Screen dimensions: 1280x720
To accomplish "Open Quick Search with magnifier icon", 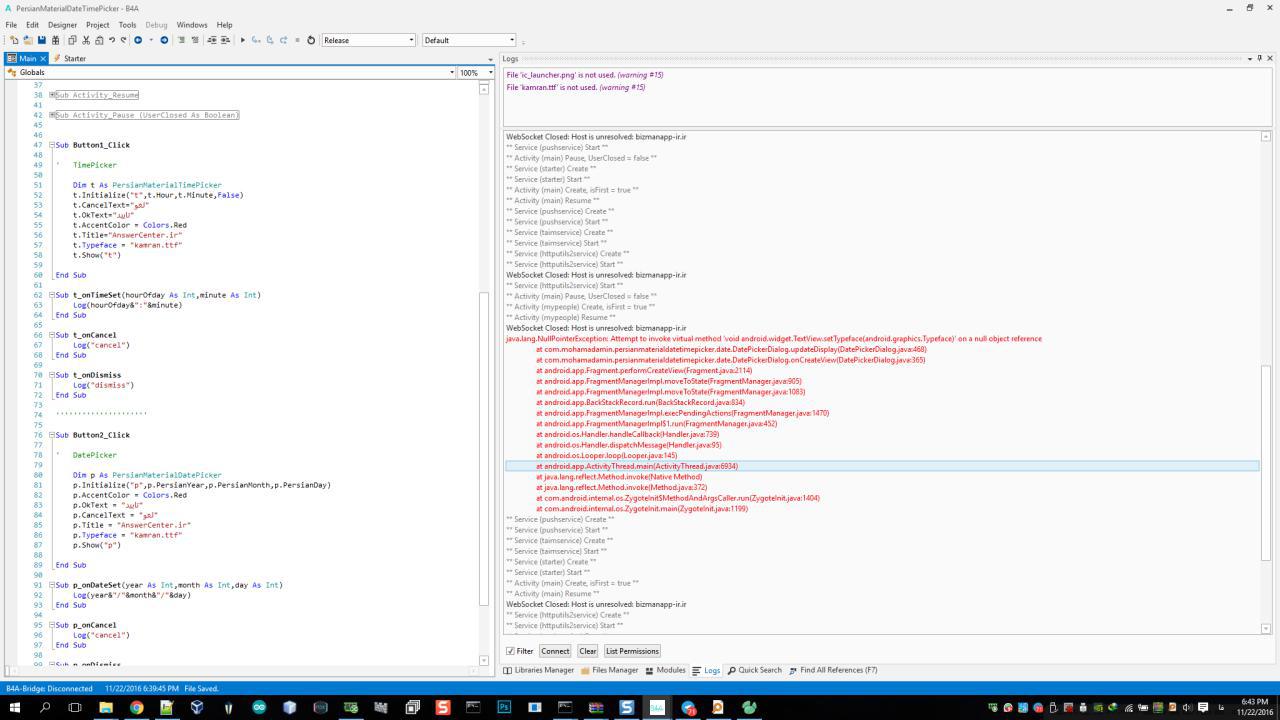I will (x=754, y=670).
